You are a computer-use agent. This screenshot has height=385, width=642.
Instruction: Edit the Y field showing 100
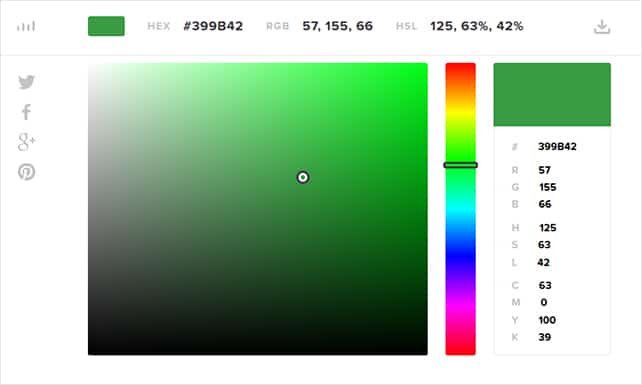547,320
